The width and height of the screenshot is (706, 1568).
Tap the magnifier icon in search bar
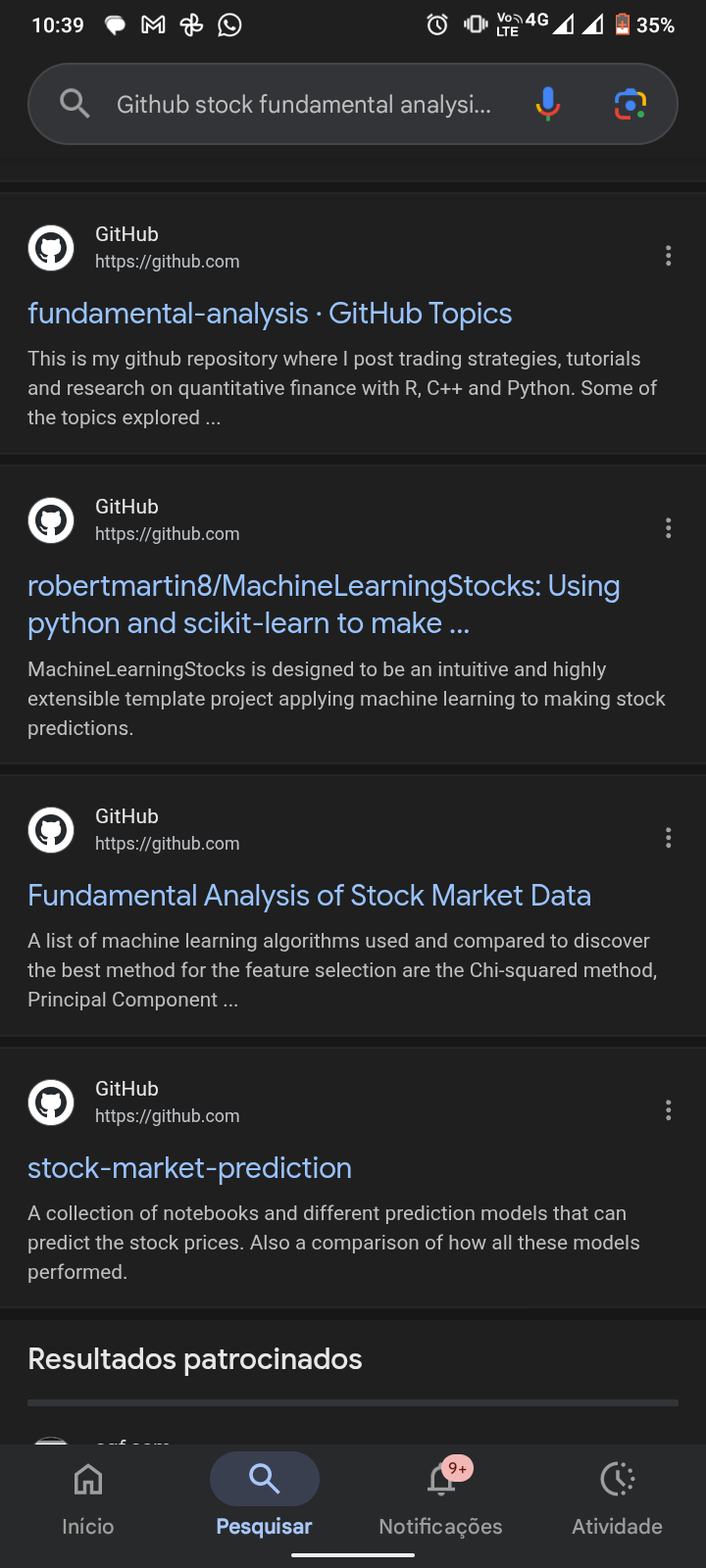[x=75, y=104]
